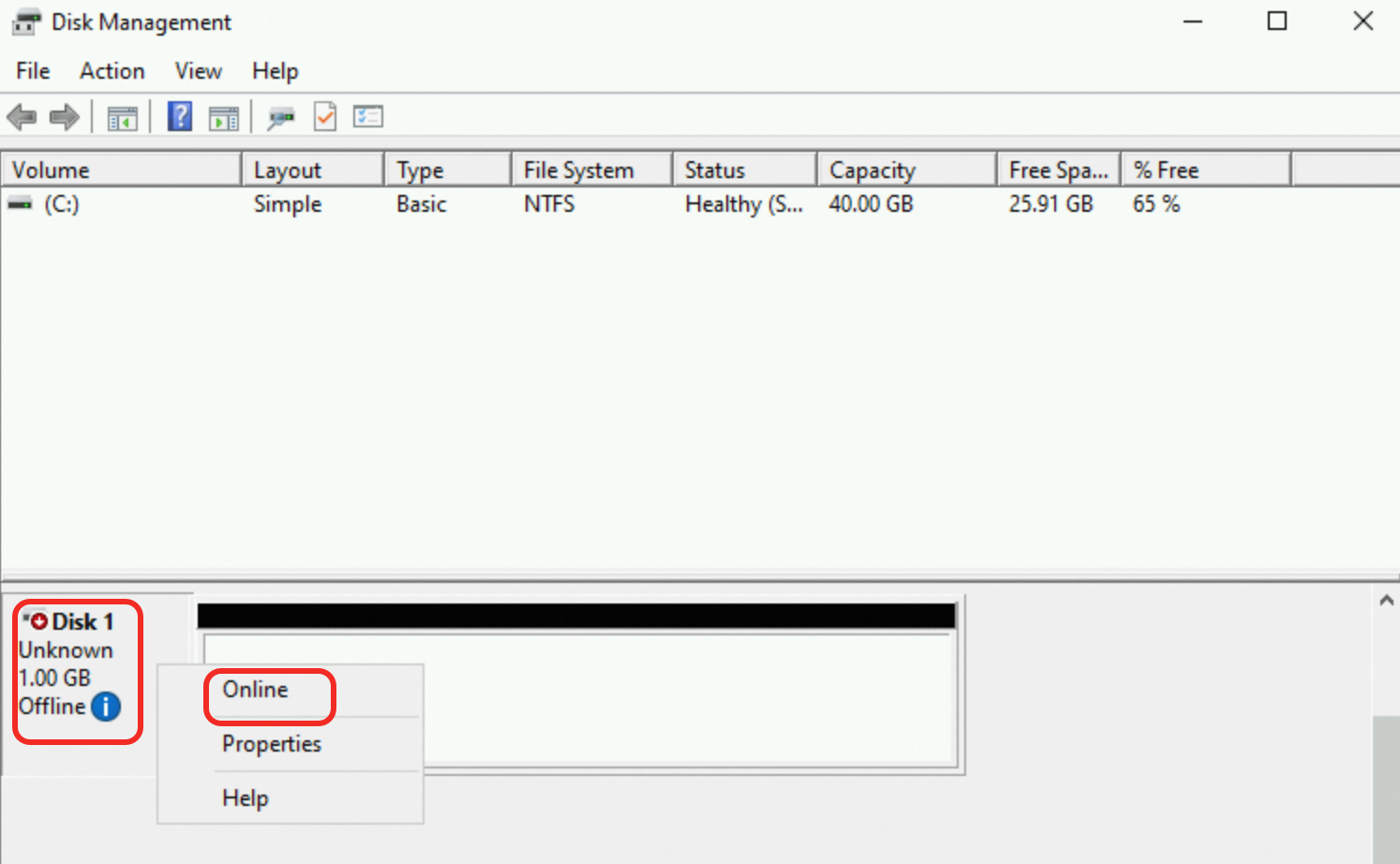Sort by the % Free column header
This screenshot has width=1400, height=864.
coord(1206,171)
